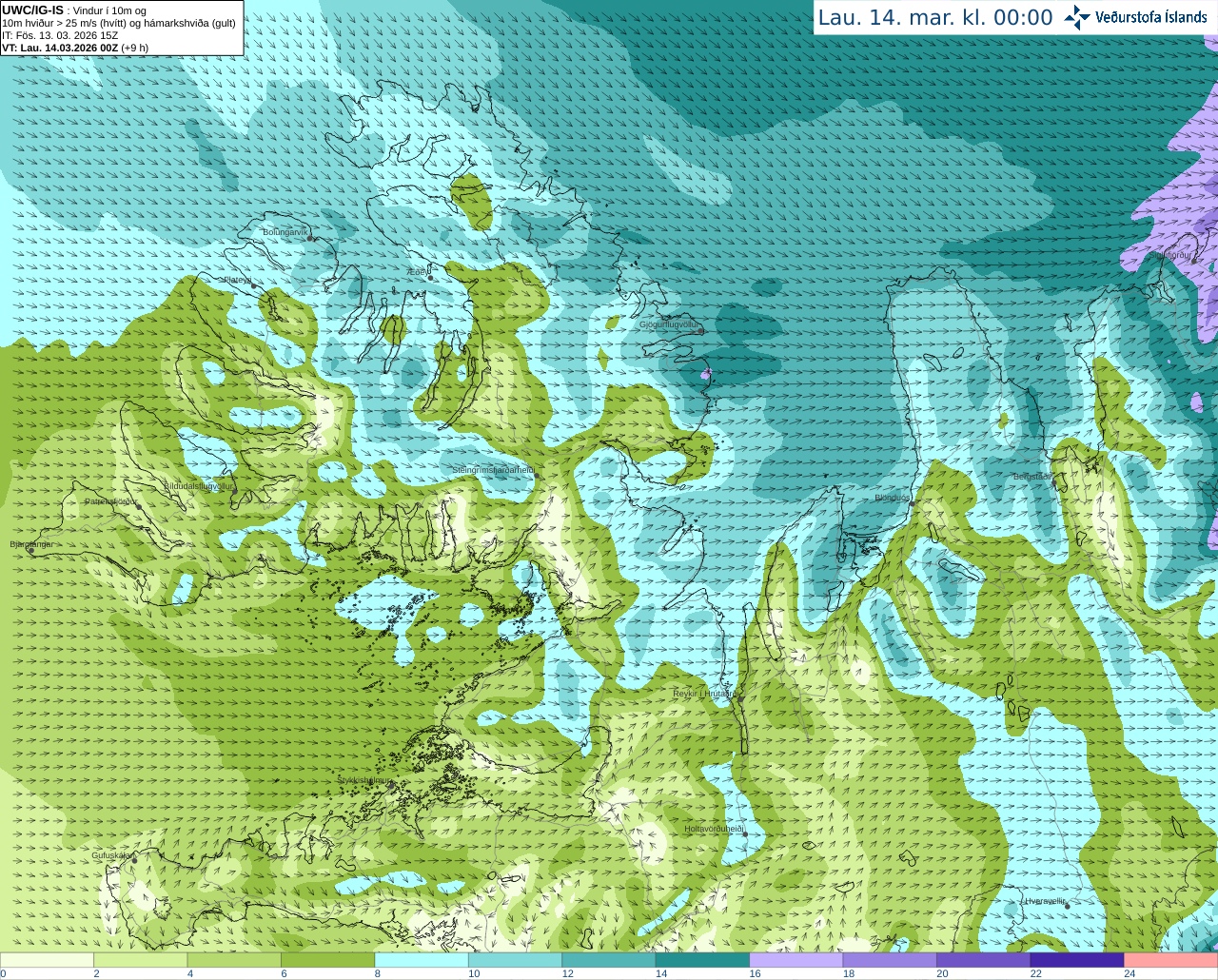
Task: Select the 10–12 m/s legend color
Action: [515, 959]
